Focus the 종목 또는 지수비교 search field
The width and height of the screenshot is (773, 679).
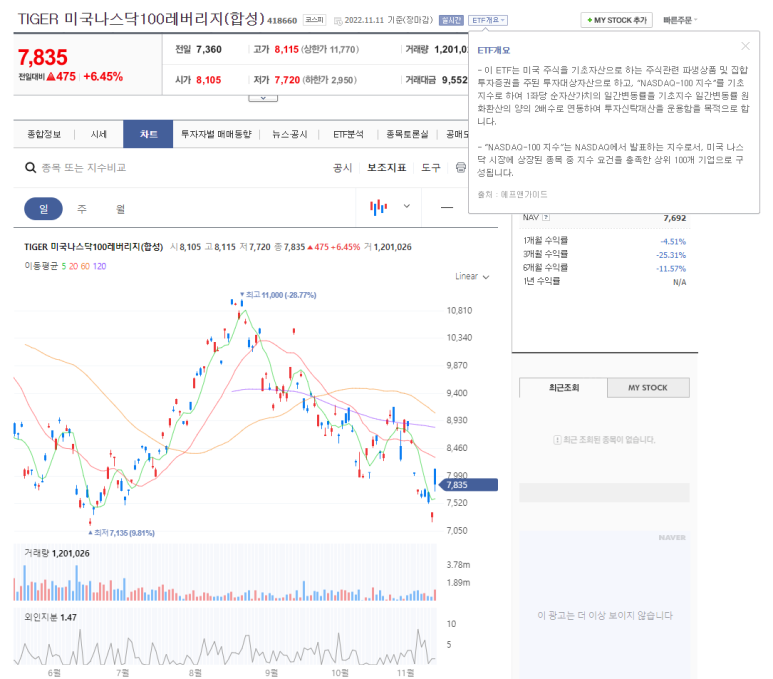tap(84, 168)
